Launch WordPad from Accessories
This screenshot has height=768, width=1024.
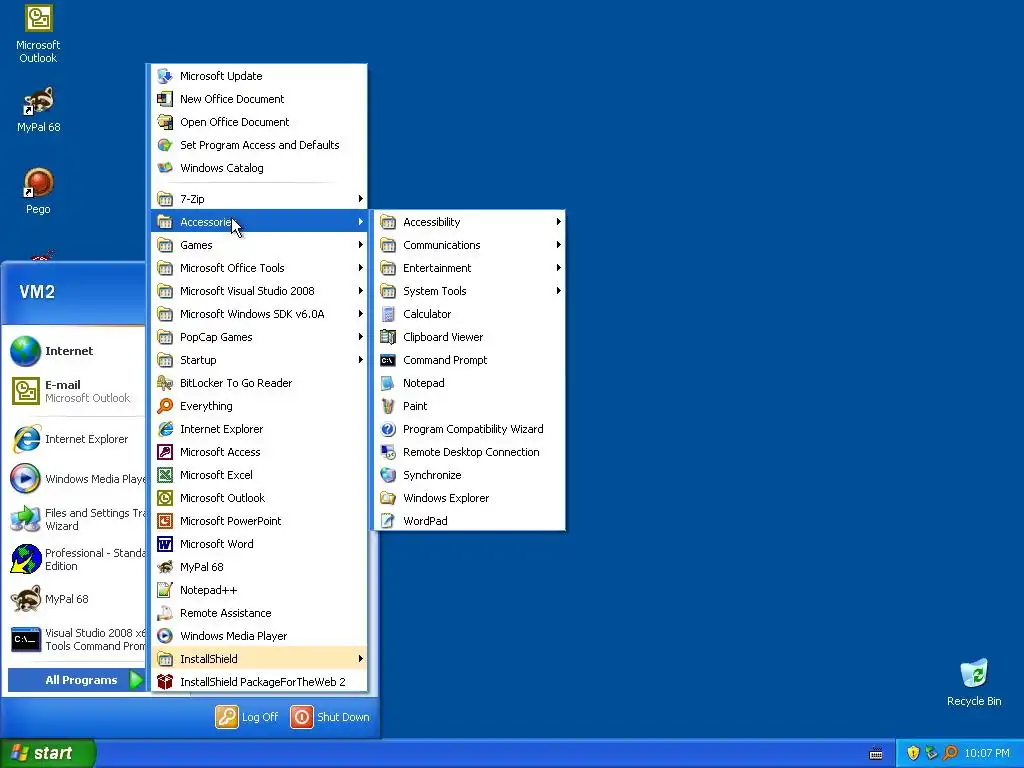pyautogui.click(x=470, y=521)
